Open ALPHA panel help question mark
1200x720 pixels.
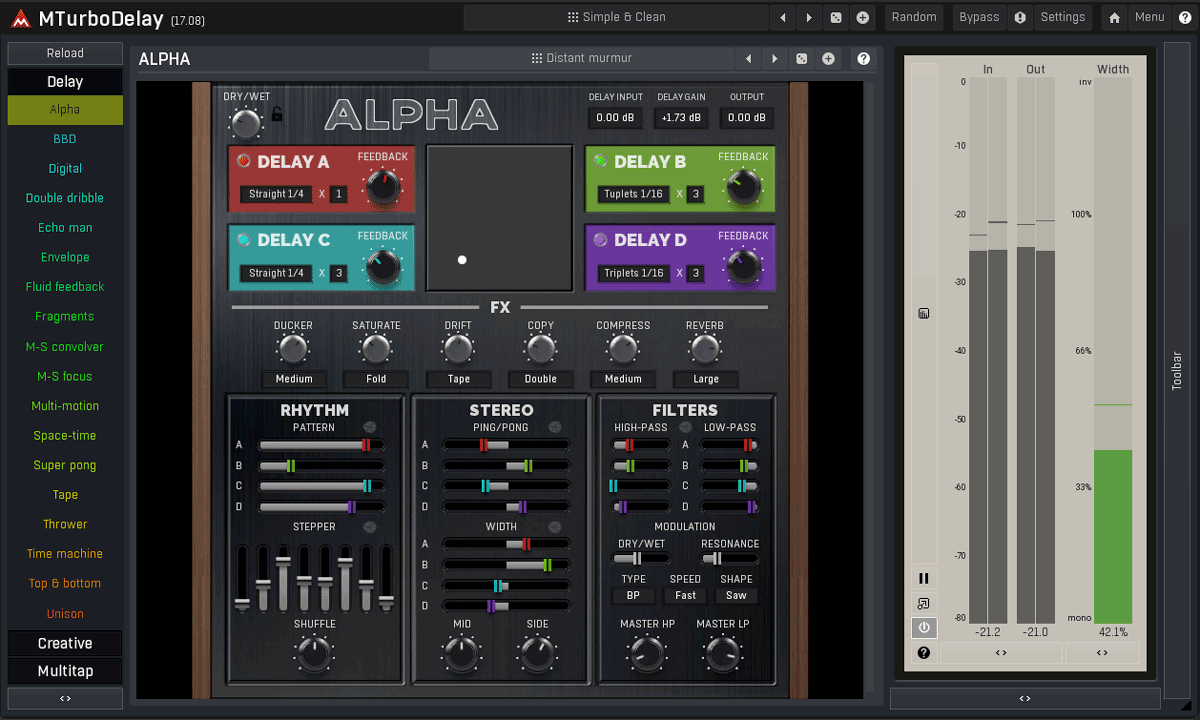point(864,59)
